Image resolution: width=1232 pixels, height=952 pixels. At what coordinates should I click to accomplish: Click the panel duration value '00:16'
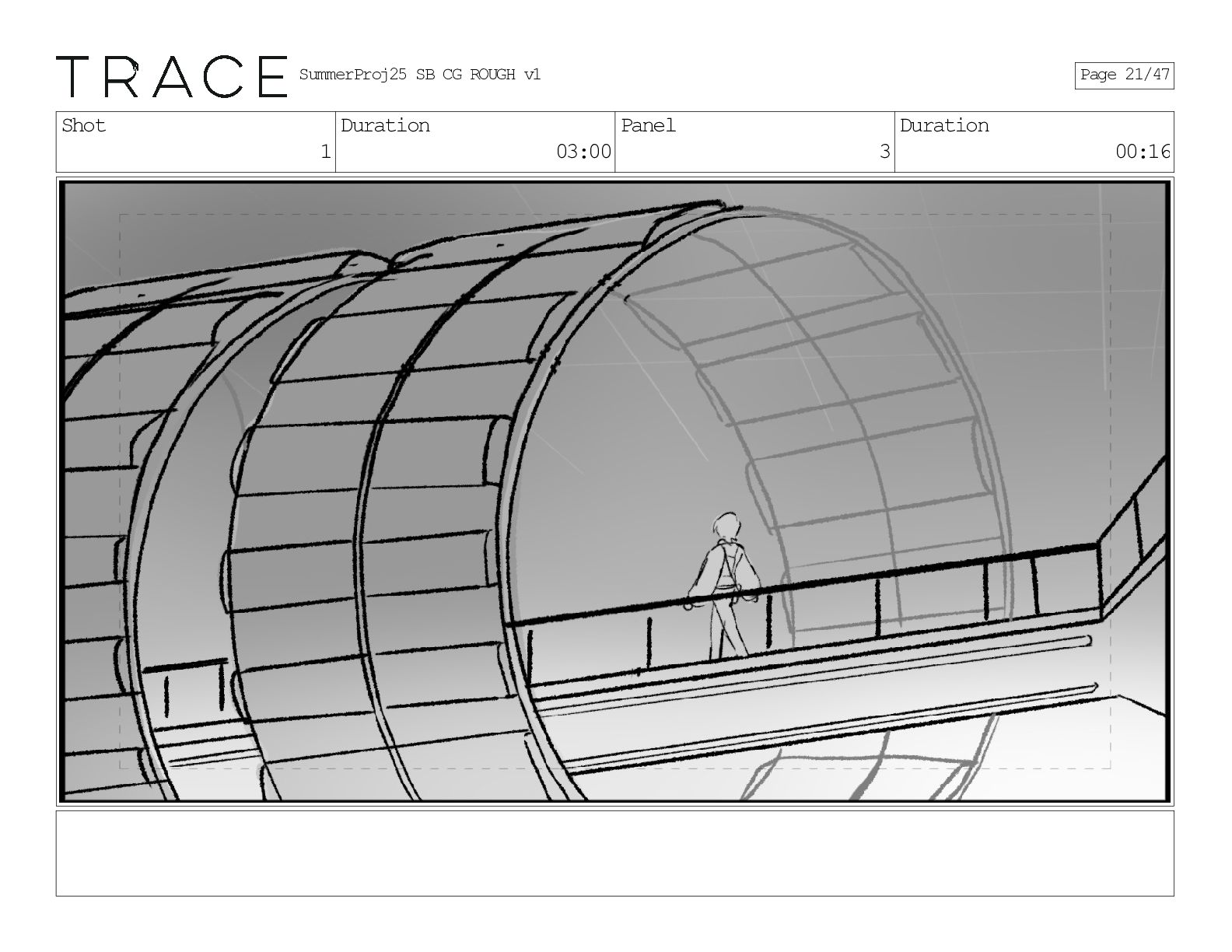click(1143, 152)
